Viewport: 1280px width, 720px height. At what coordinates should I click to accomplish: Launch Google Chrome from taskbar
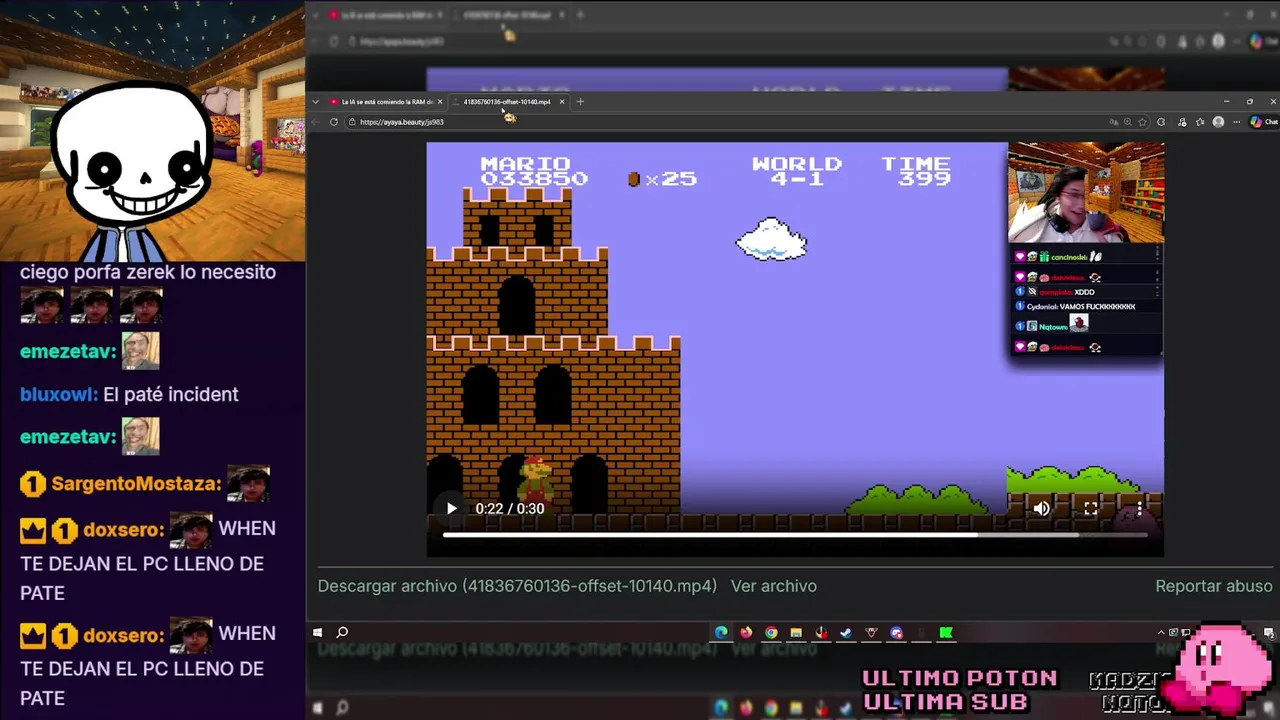[771, 632]
